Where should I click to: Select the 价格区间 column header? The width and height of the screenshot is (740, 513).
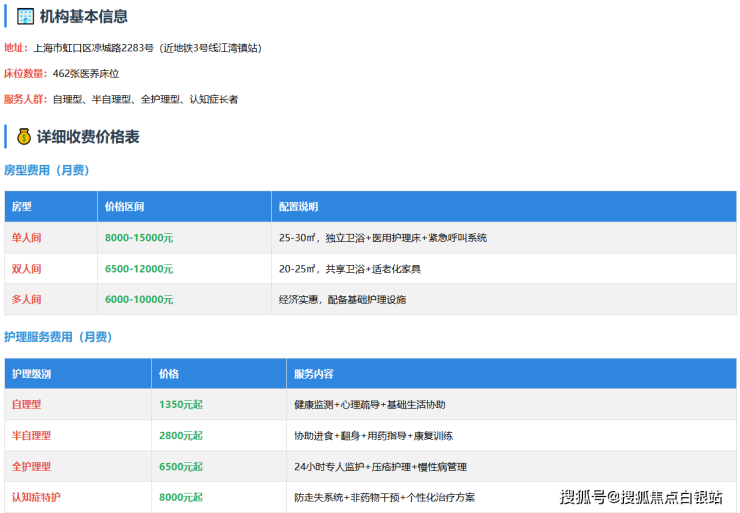coord(124,206)
